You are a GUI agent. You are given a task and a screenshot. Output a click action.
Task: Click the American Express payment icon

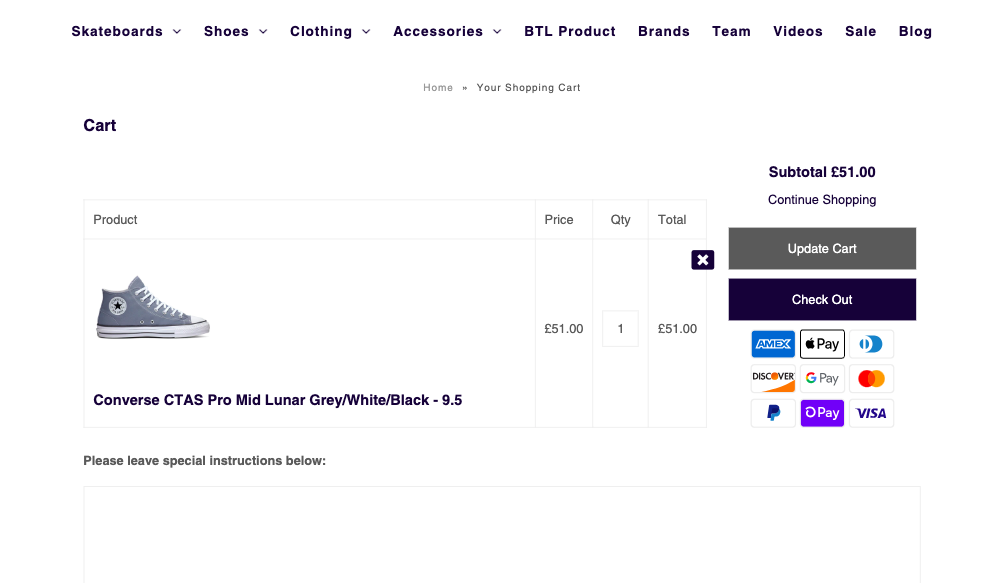pyautogui.click(x=773, y=344)
